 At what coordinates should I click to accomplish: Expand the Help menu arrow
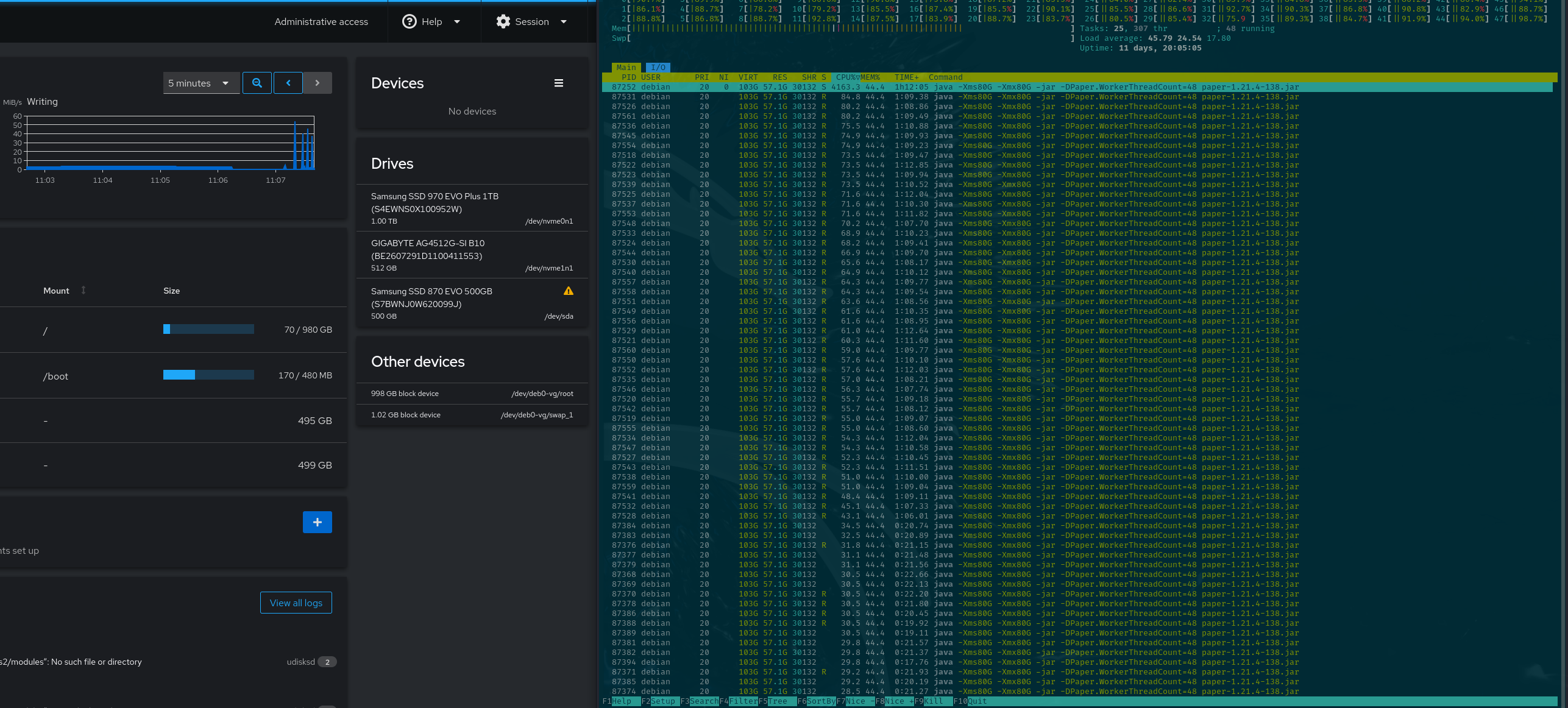[457, 22]
